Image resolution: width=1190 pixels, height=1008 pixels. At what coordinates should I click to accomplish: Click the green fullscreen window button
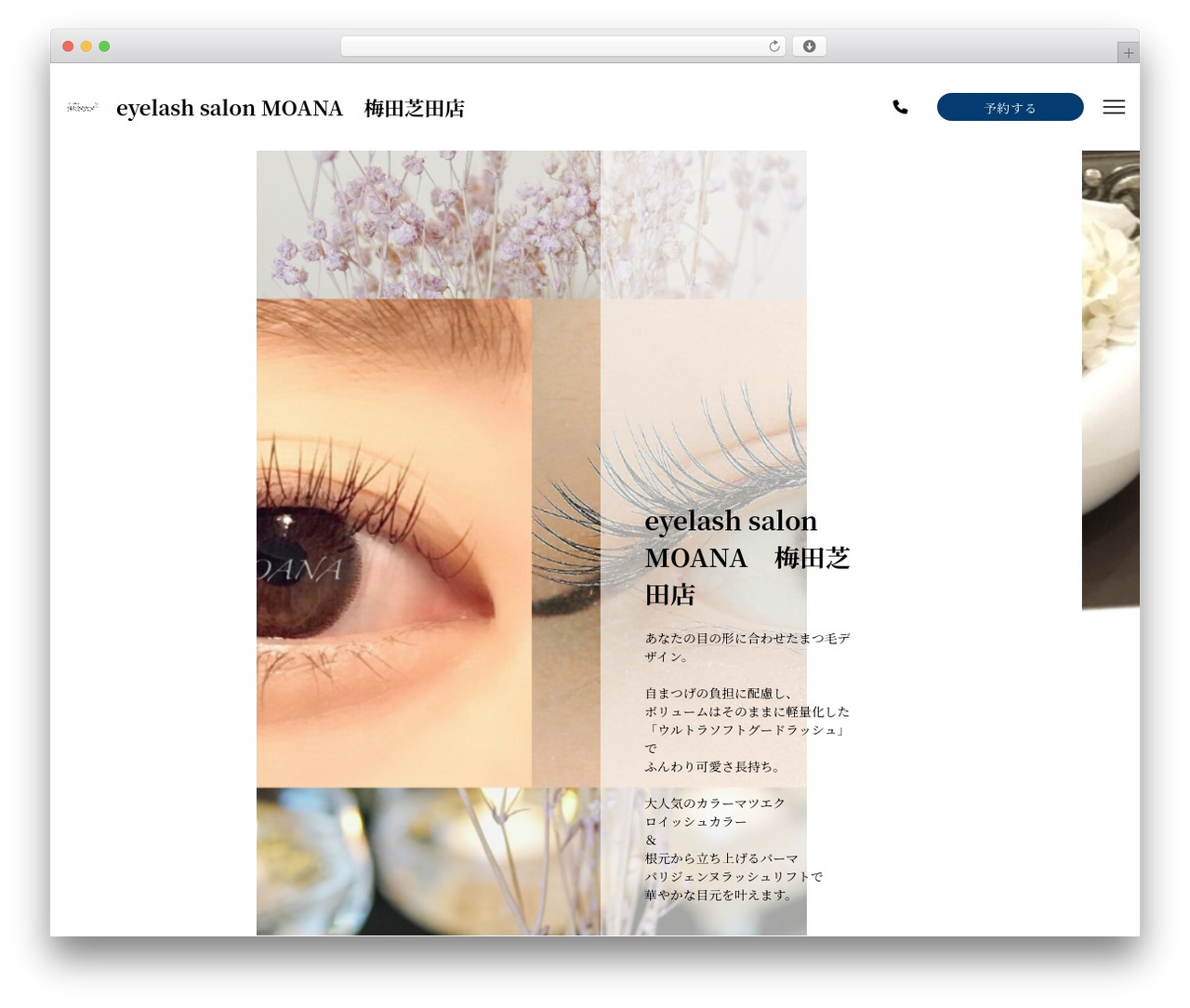(x=104, y=46)
